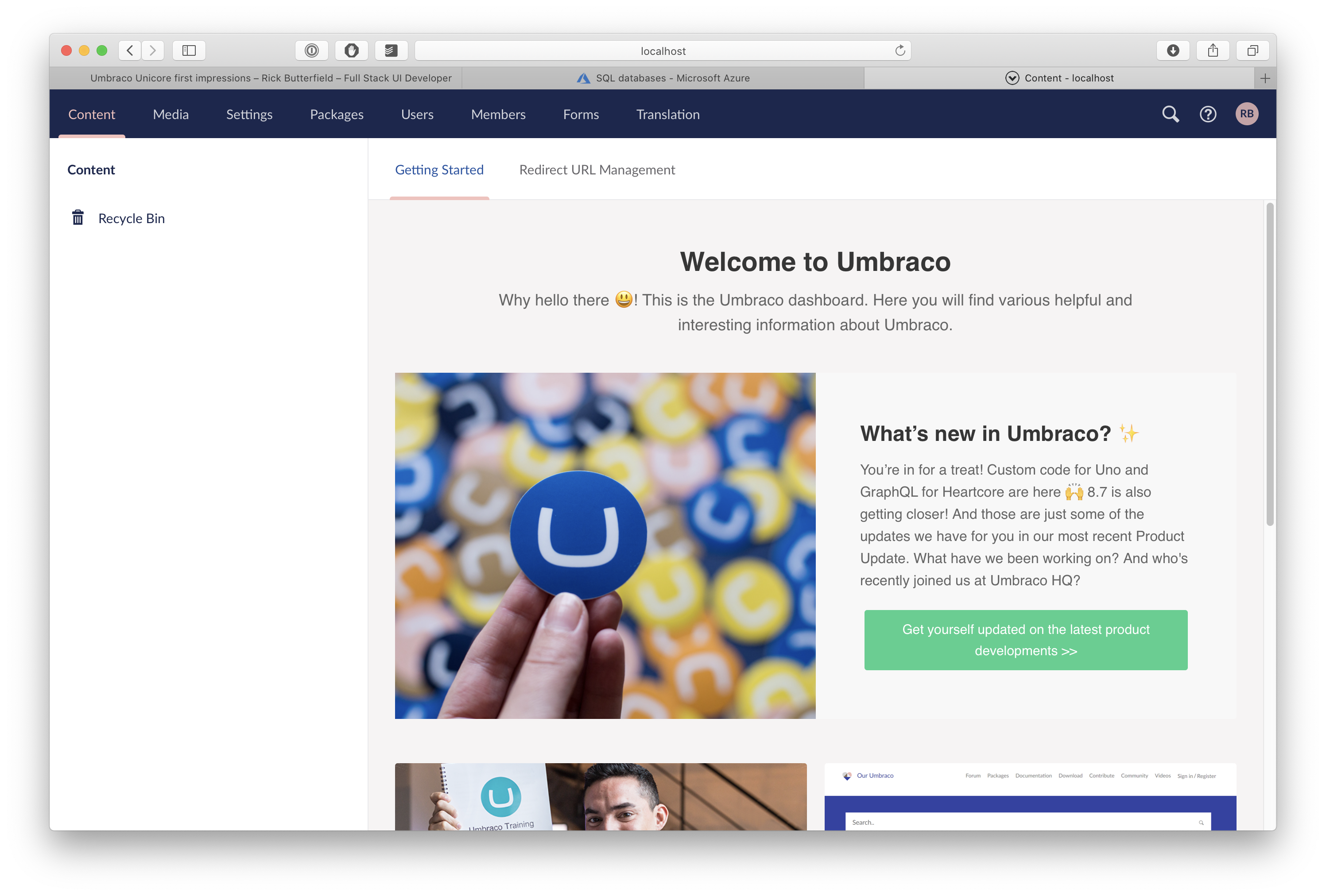
Task: Open the Umbraco search magnifier icon
Action: (x=1170, y=113)
